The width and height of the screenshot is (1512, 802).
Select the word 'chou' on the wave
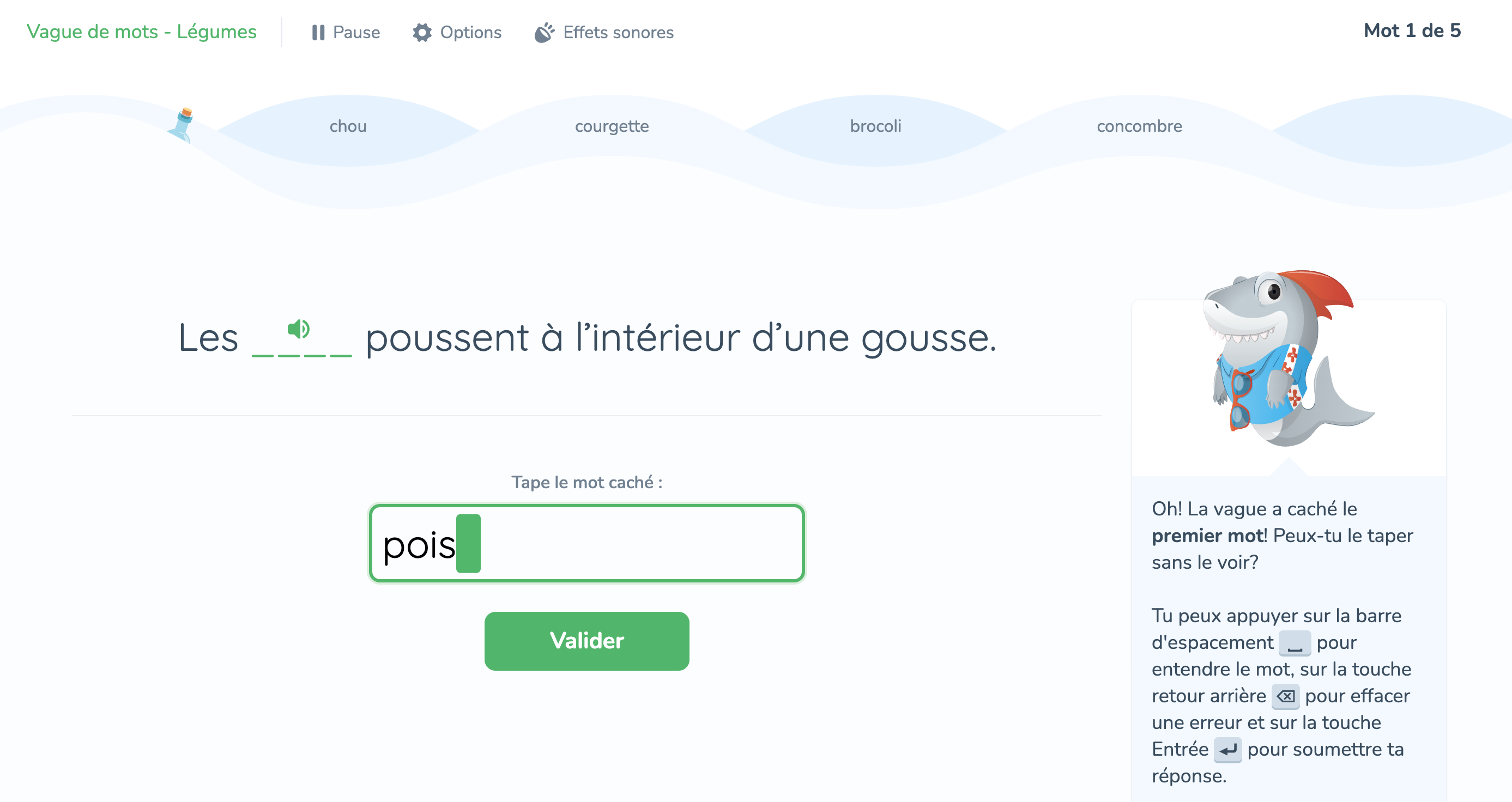[x=348, y=126]
